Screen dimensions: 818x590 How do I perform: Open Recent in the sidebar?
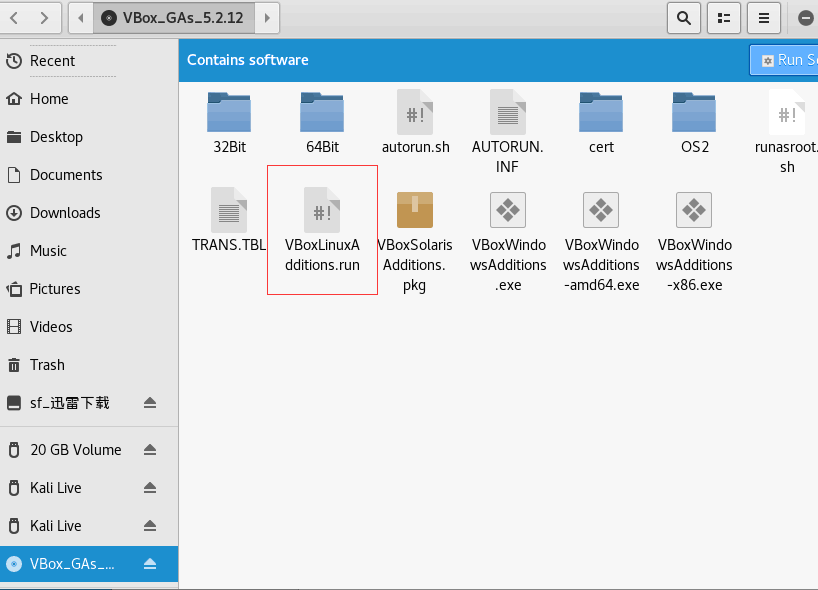[89, 61]
